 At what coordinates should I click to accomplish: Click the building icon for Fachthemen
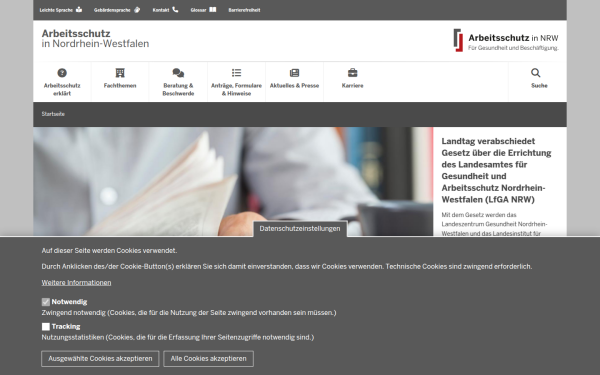tap(120, 73)
